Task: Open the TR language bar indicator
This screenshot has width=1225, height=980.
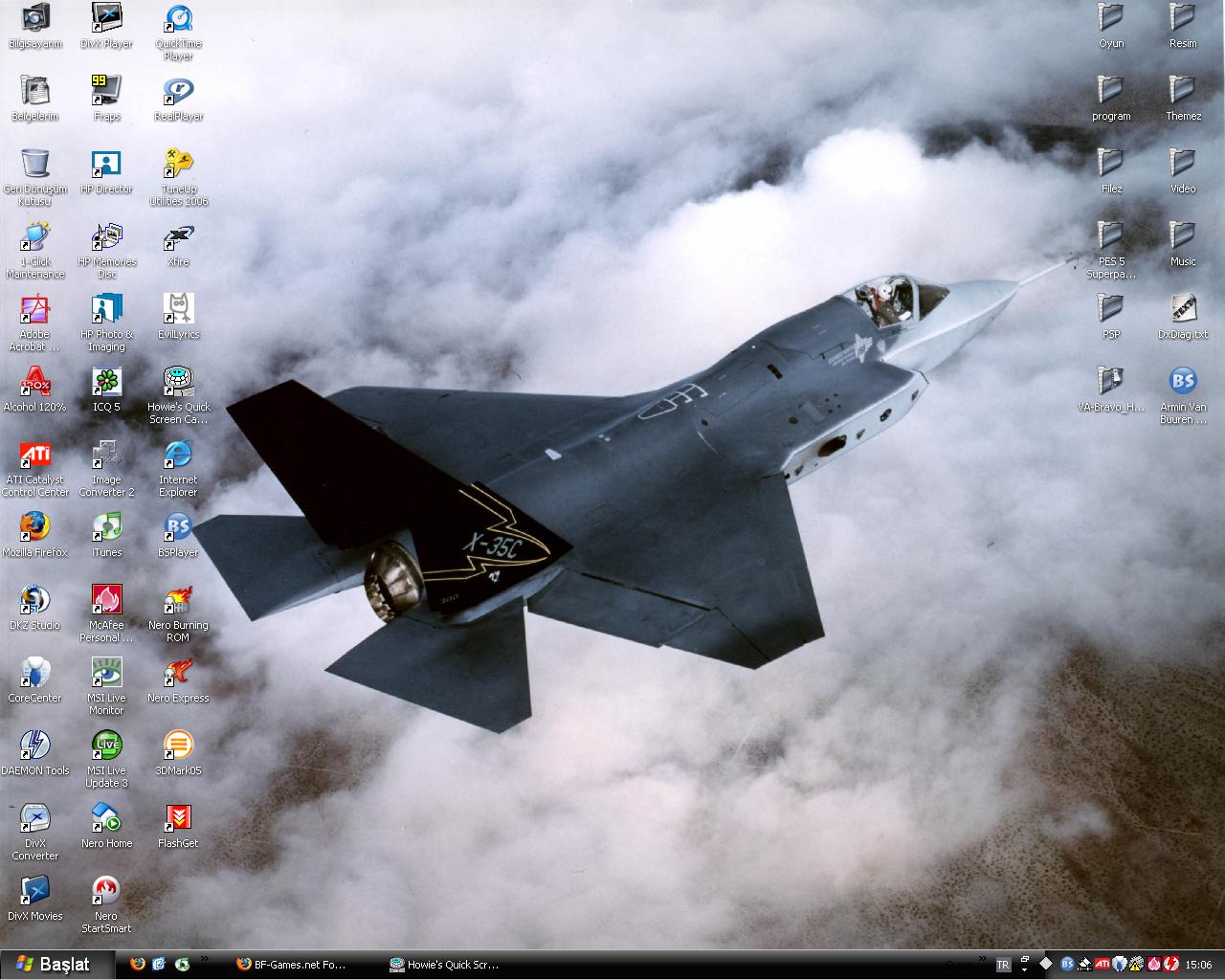Action: (1003, 965)
